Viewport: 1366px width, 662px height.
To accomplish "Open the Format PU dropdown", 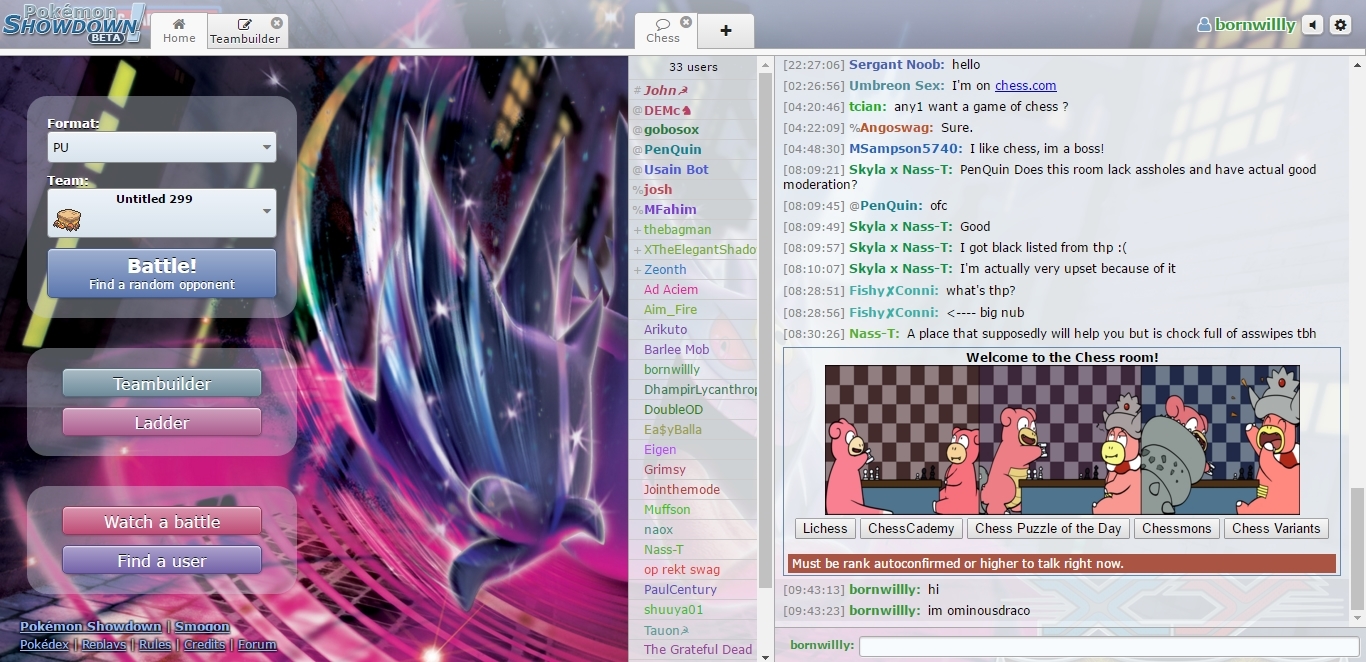I will [x=162, y=147].
